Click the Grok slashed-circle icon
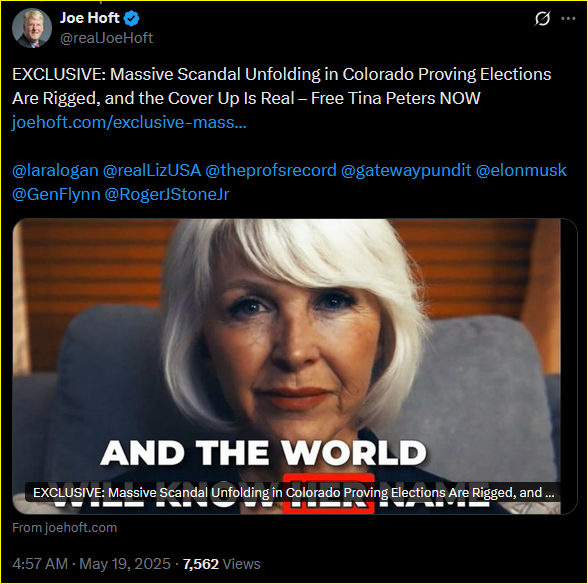 click(542, 18)
